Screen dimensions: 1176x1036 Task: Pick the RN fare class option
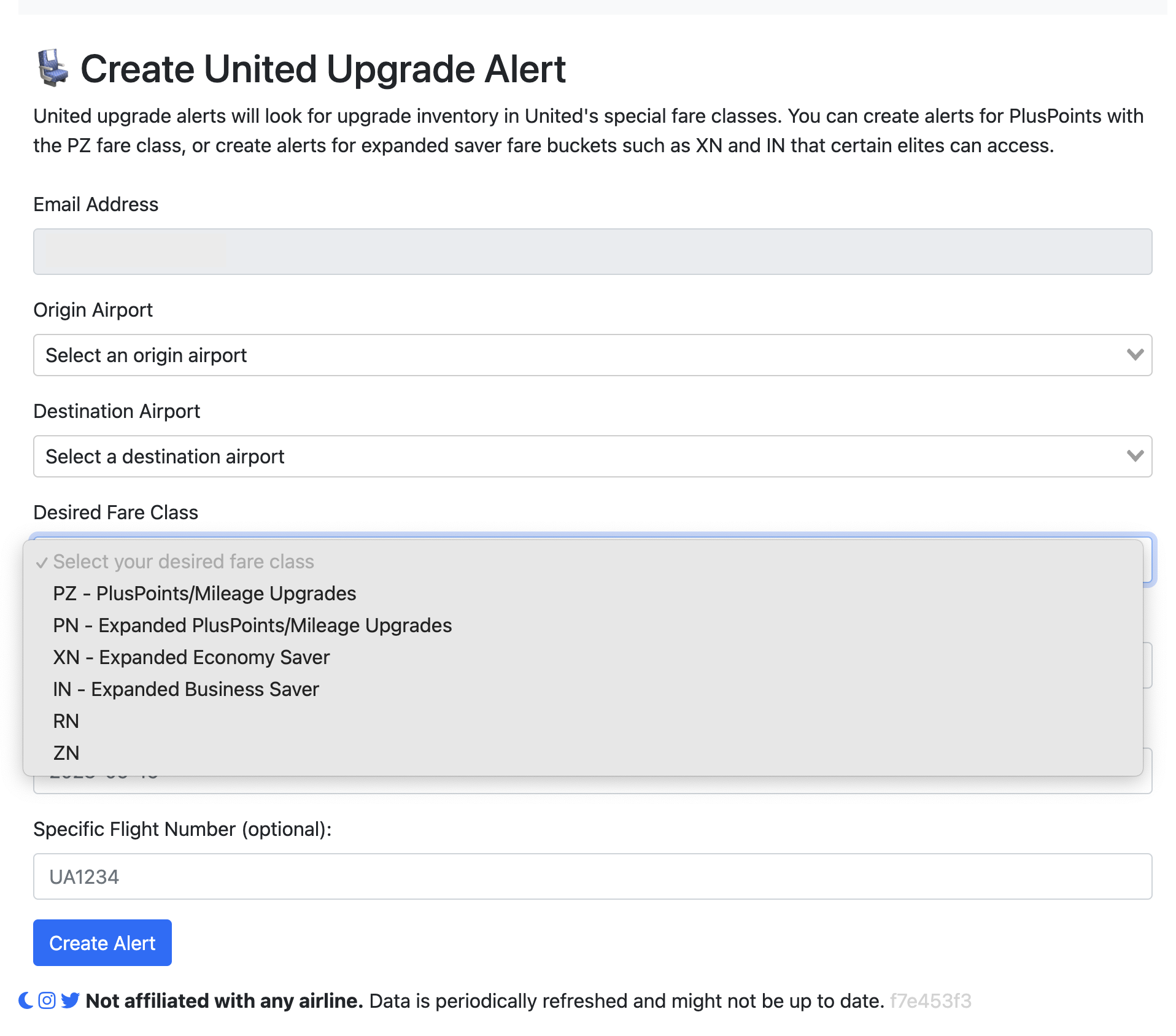[582, 721]
